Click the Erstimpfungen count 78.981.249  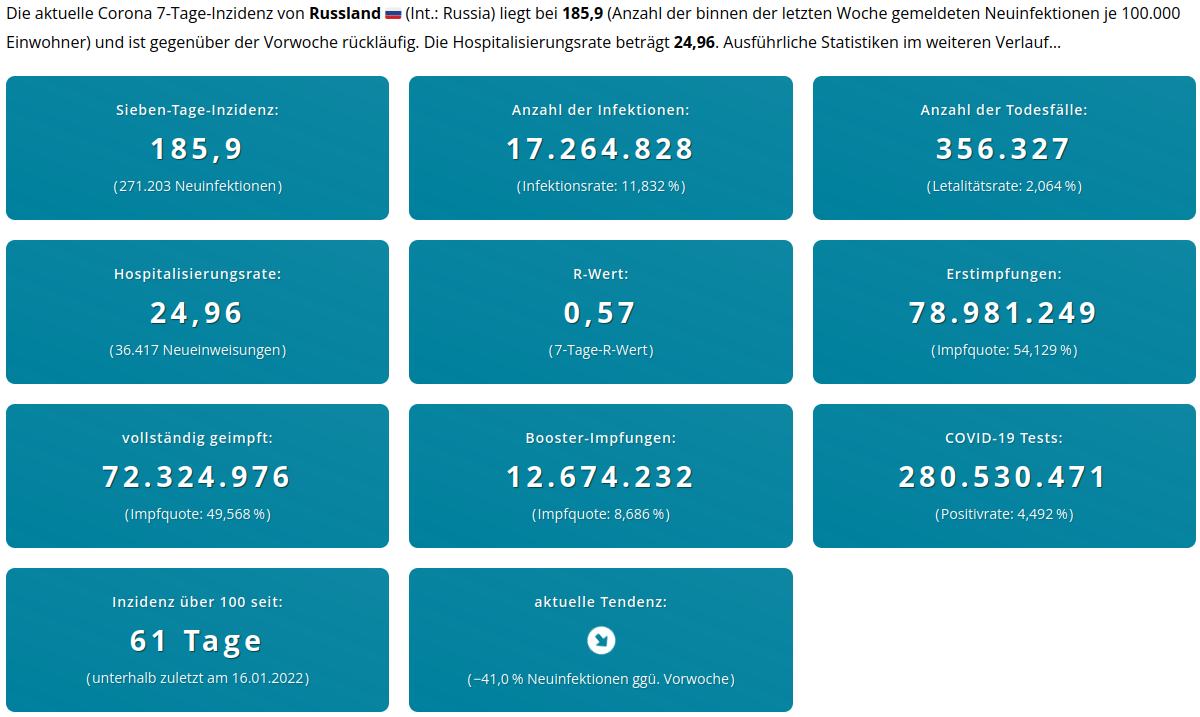click(x=1004, y=313)
